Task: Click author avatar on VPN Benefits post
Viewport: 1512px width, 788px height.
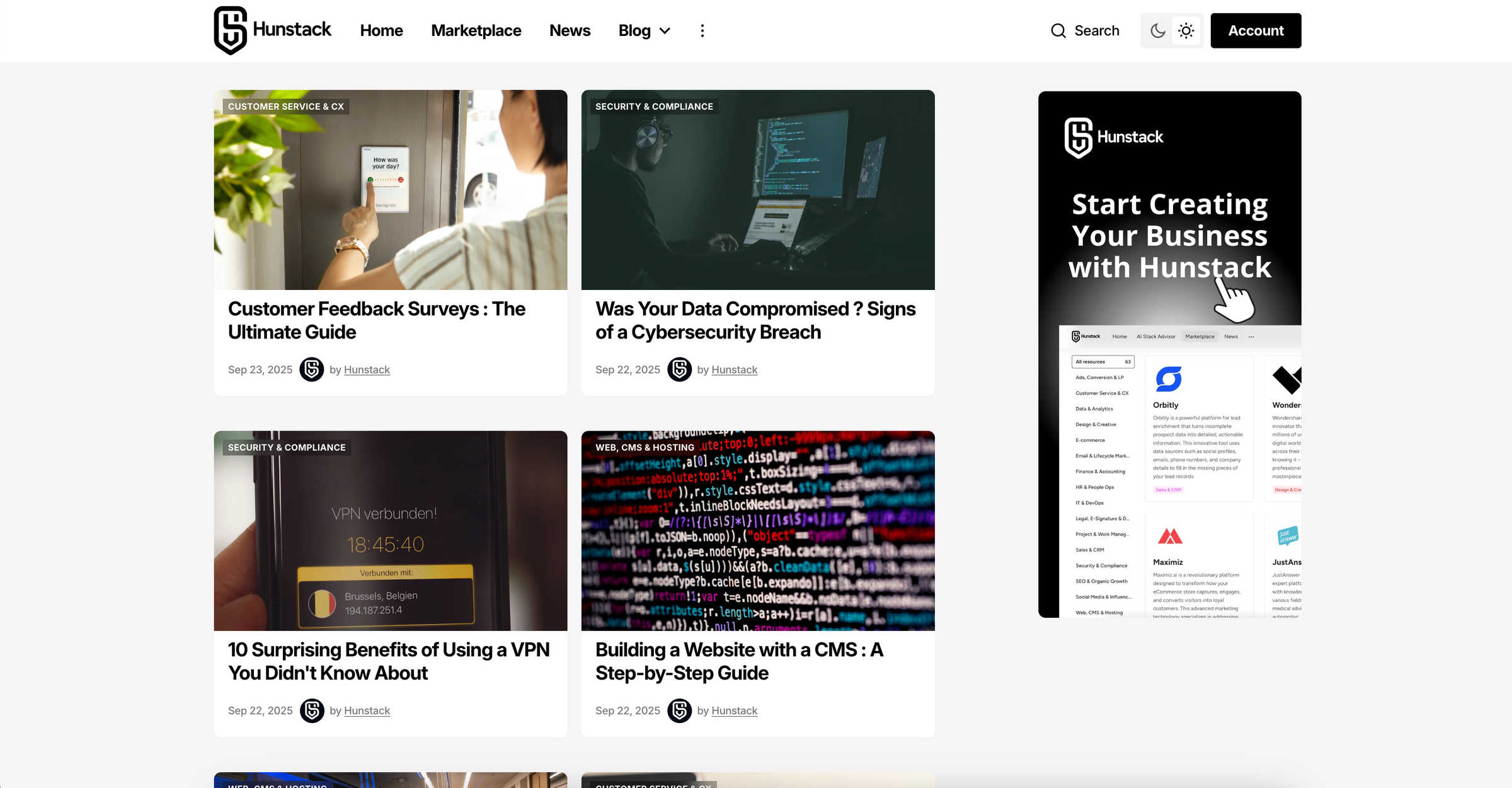Action: click(x=311, y=710)
